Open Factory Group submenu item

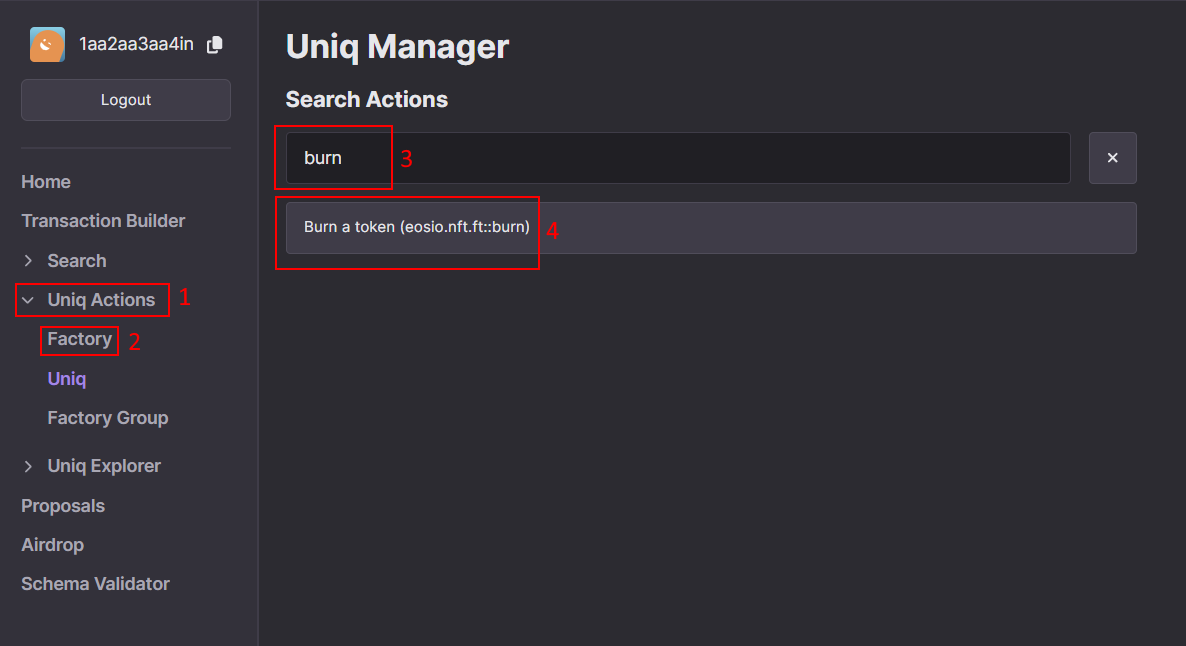108,418
